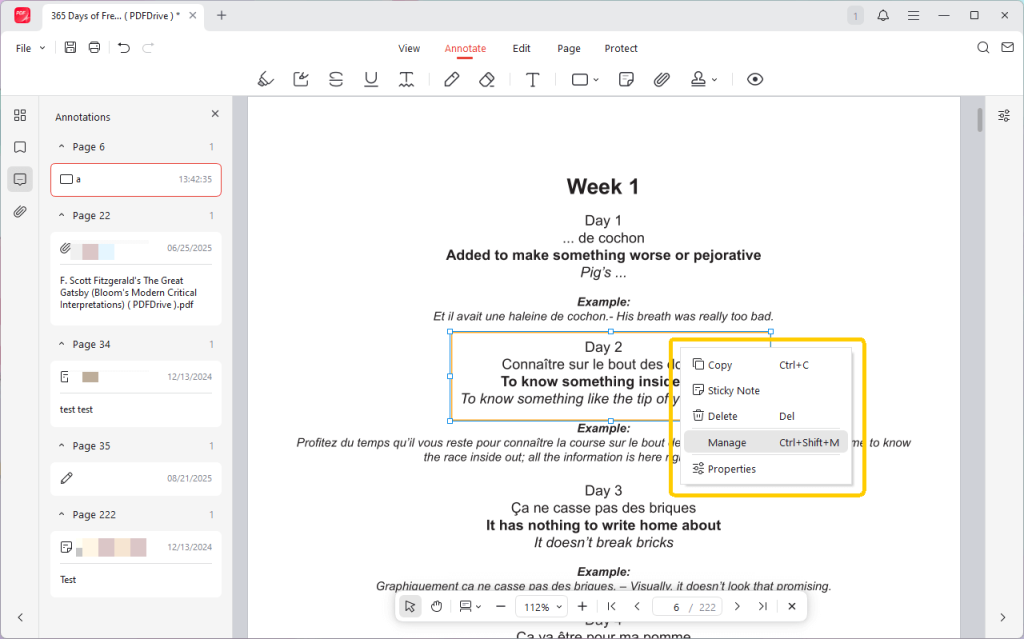Activate the Hand pan tool
This screenshot has width=1024, height=639.
pos(437,606)
